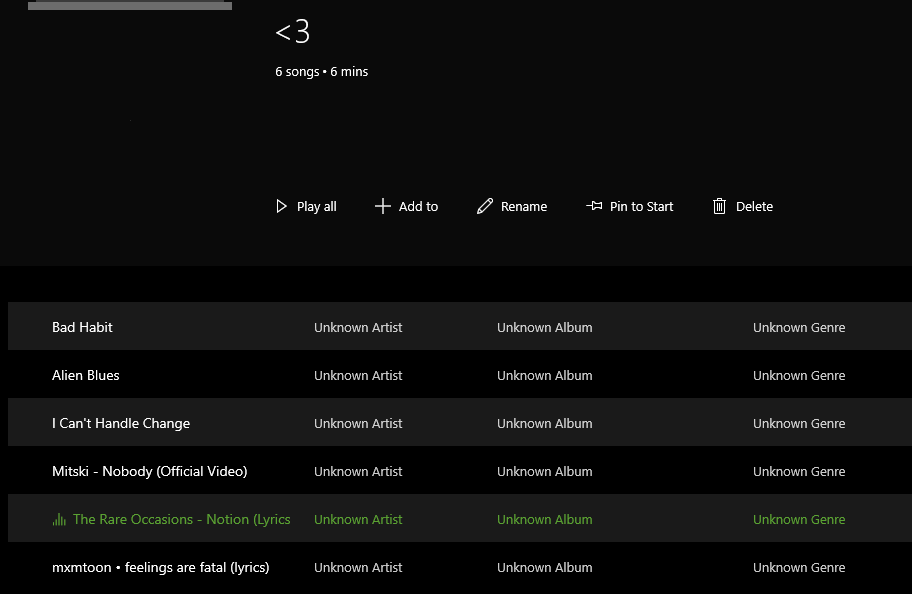
Task: Click Unknown Artist in mxmtoon row
Action: (x=358, y=568)
